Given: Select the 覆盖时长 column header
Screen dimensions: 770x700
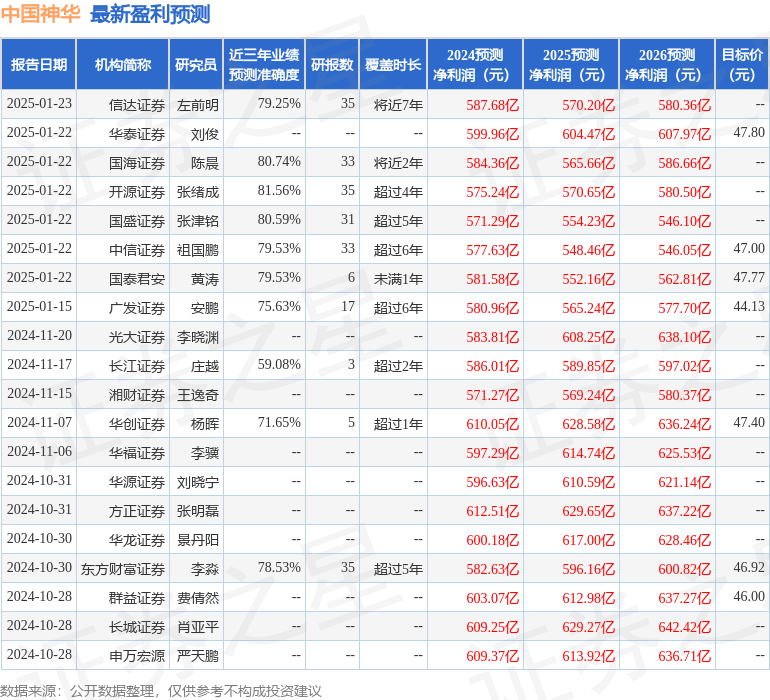Looking at the screenshot, I should coord(393,64).
